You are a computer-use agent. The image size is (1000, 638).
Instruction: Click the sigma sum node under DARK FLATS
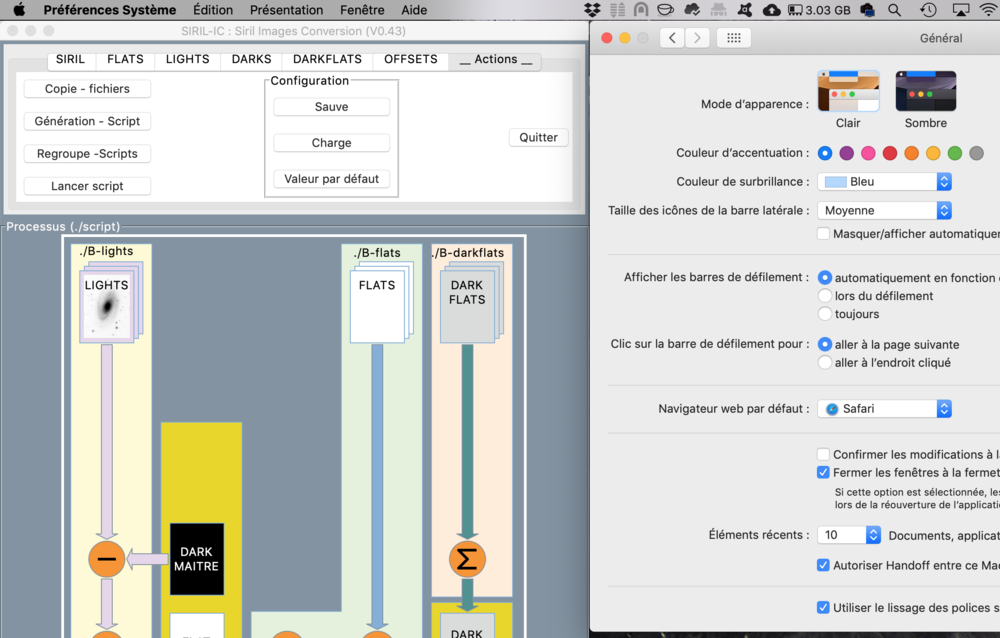[x=467, y=560]
